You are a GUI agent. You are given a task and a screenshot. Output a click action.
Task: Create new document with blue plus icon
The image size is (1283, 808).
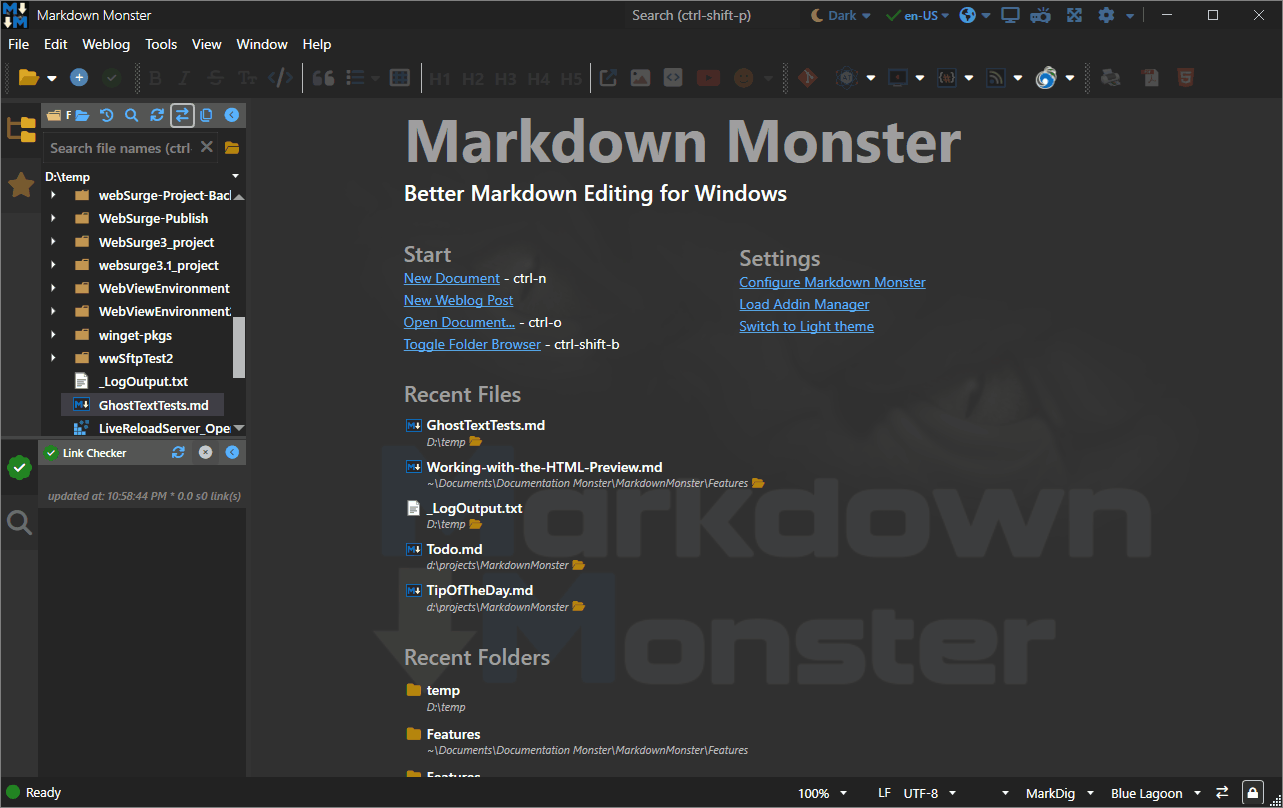click(x=79, y=77)
